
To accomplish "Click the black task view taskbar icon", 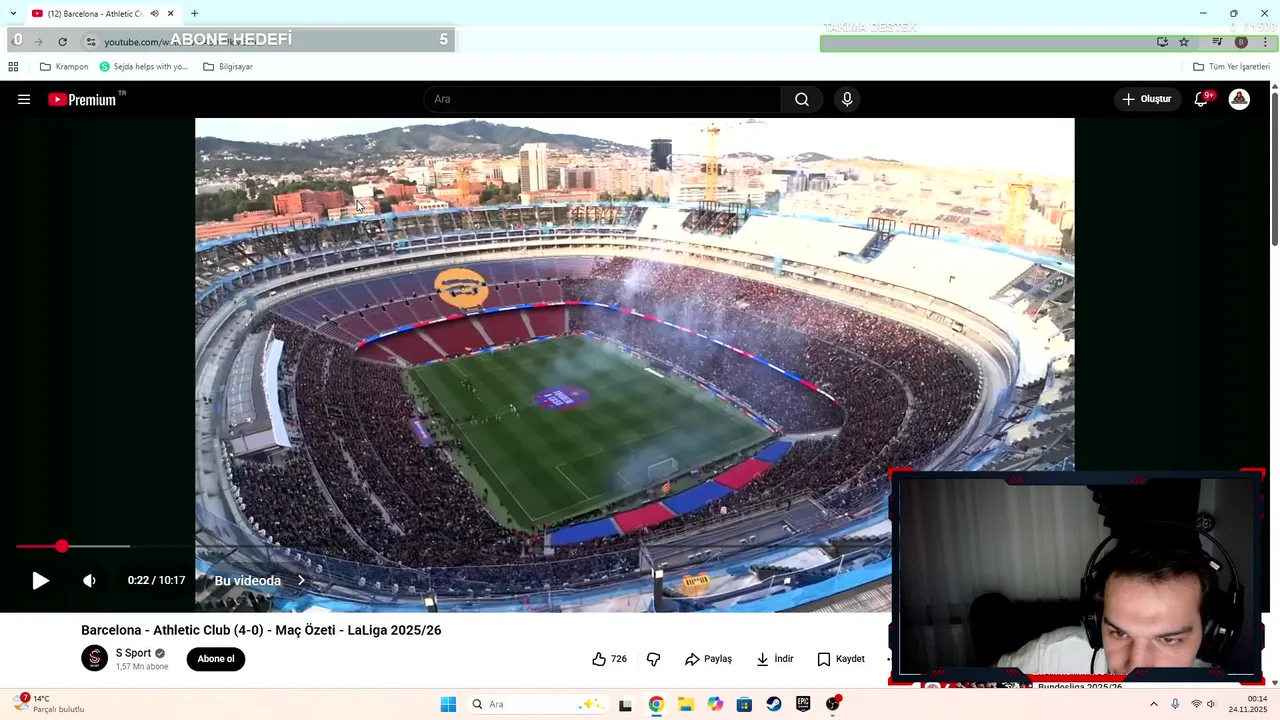I will pyautogui.click(x=625, y=704).
